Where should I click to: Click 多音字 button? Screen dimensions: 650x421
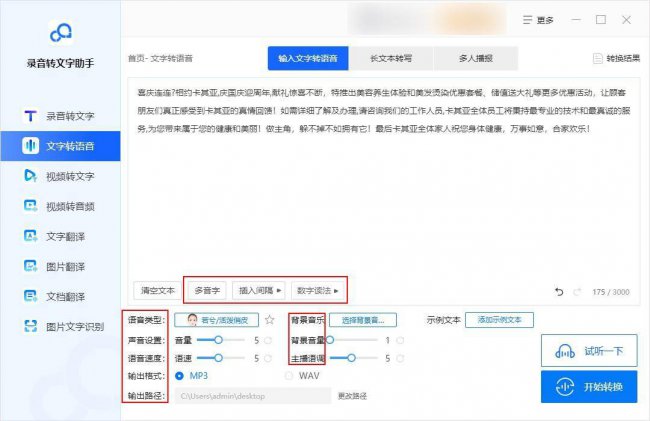(207, 290)
